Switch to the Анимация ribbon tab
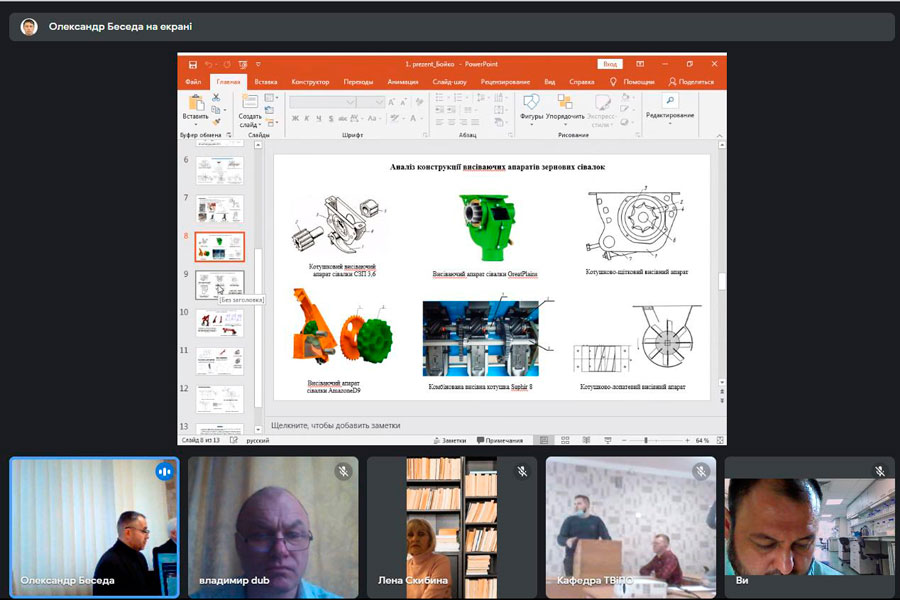Screen dimensions: 900x600 pyautogui.click(x=403, y=82)
